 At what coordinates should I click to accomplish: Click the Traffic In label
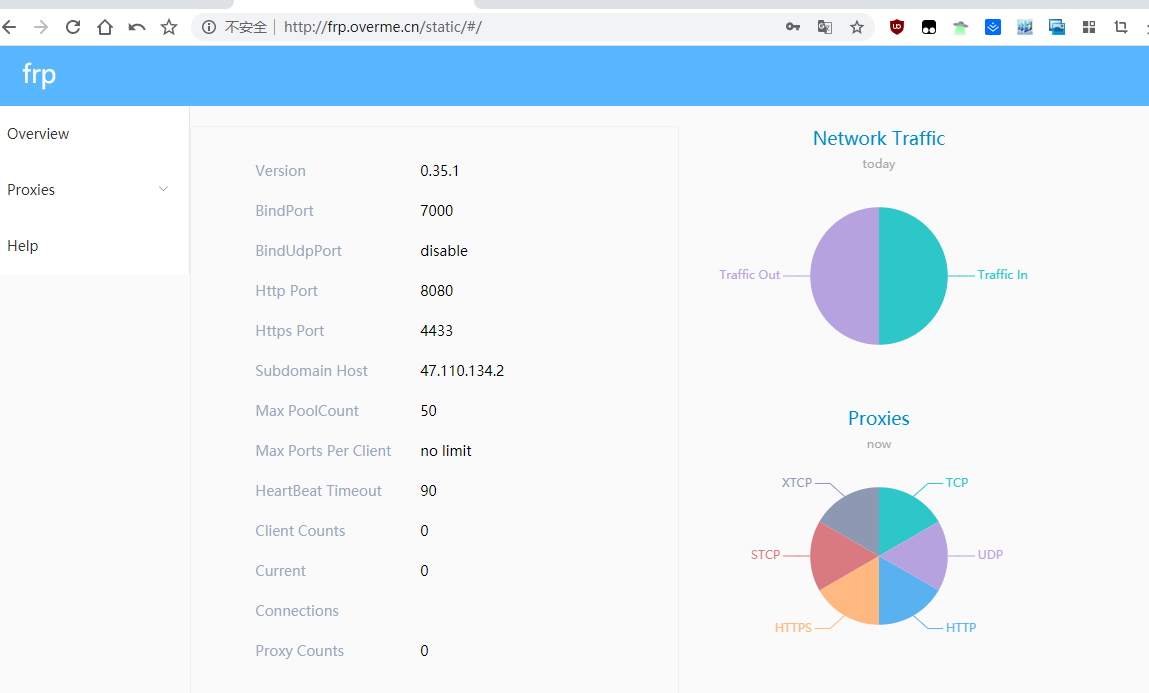pos(1002,275)
